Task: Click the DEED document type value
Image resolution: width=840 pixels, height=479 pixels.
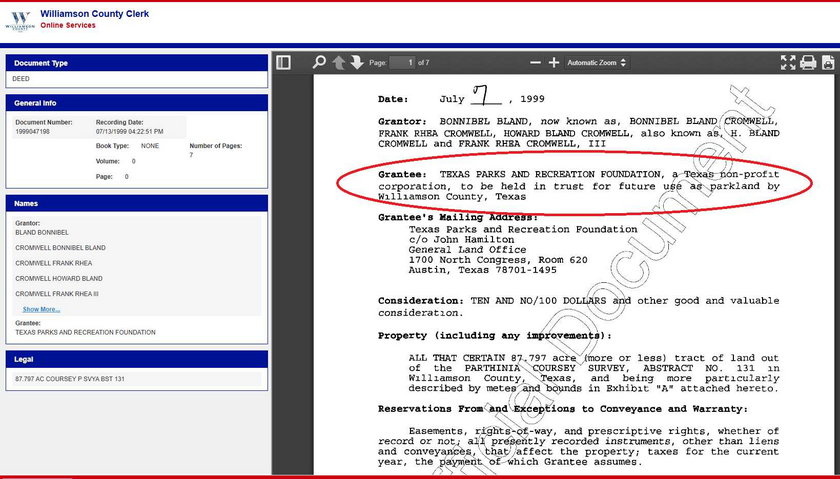Action: click(21, 79)
